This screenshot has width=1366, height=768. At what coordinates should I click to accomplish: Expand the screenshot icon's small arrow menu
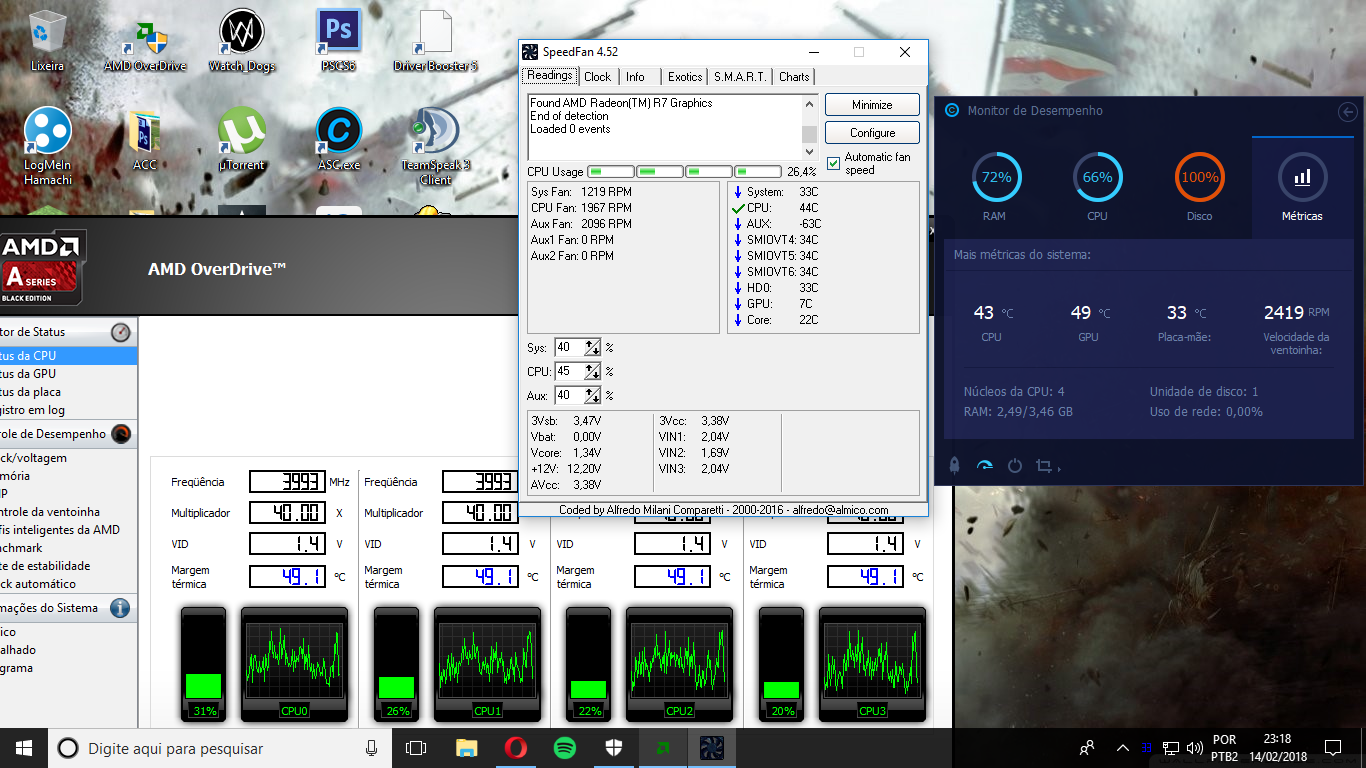(1059, 468)
